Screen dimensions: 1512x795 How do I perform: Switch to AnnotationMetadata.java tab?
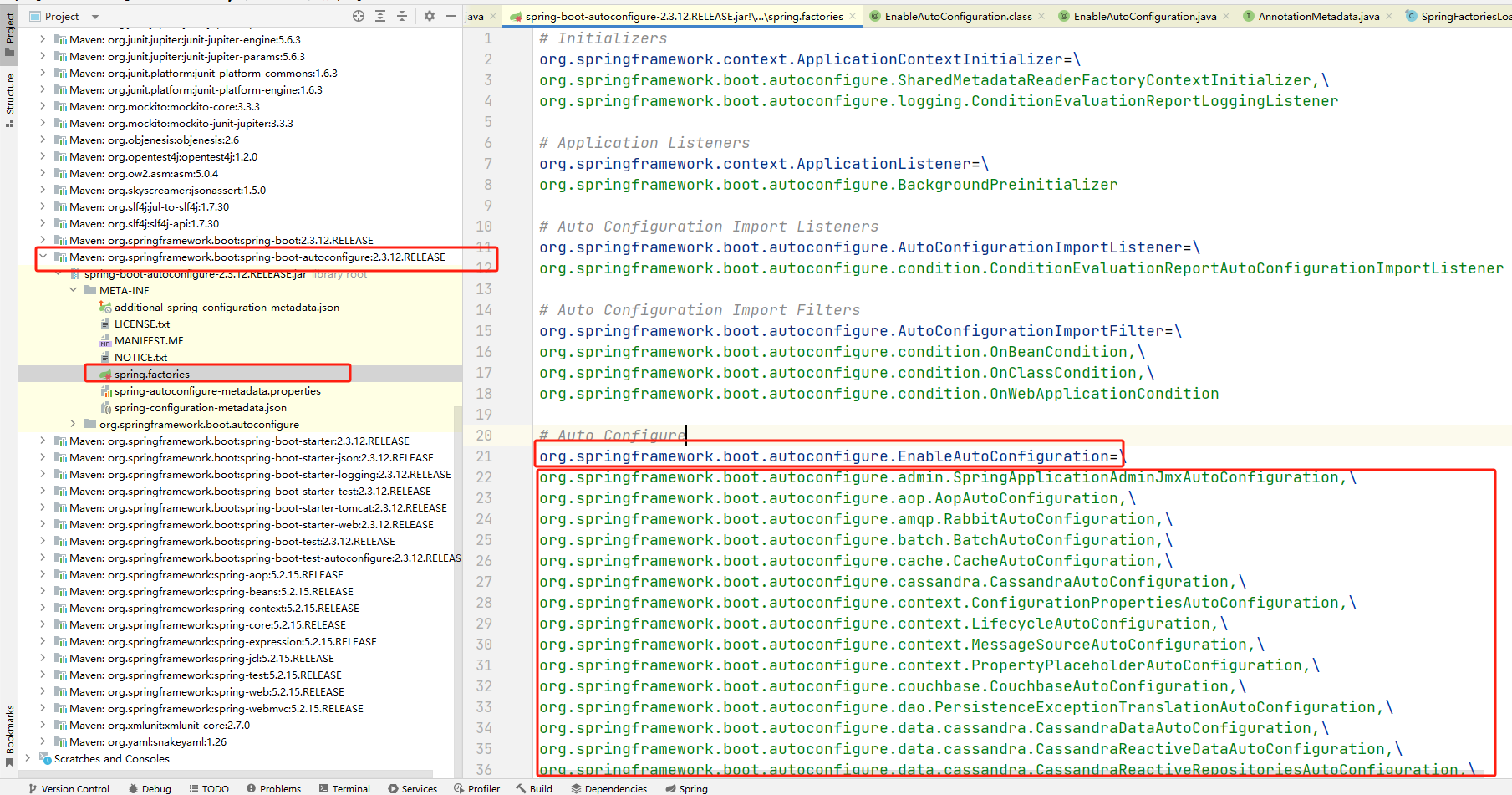1318,16
